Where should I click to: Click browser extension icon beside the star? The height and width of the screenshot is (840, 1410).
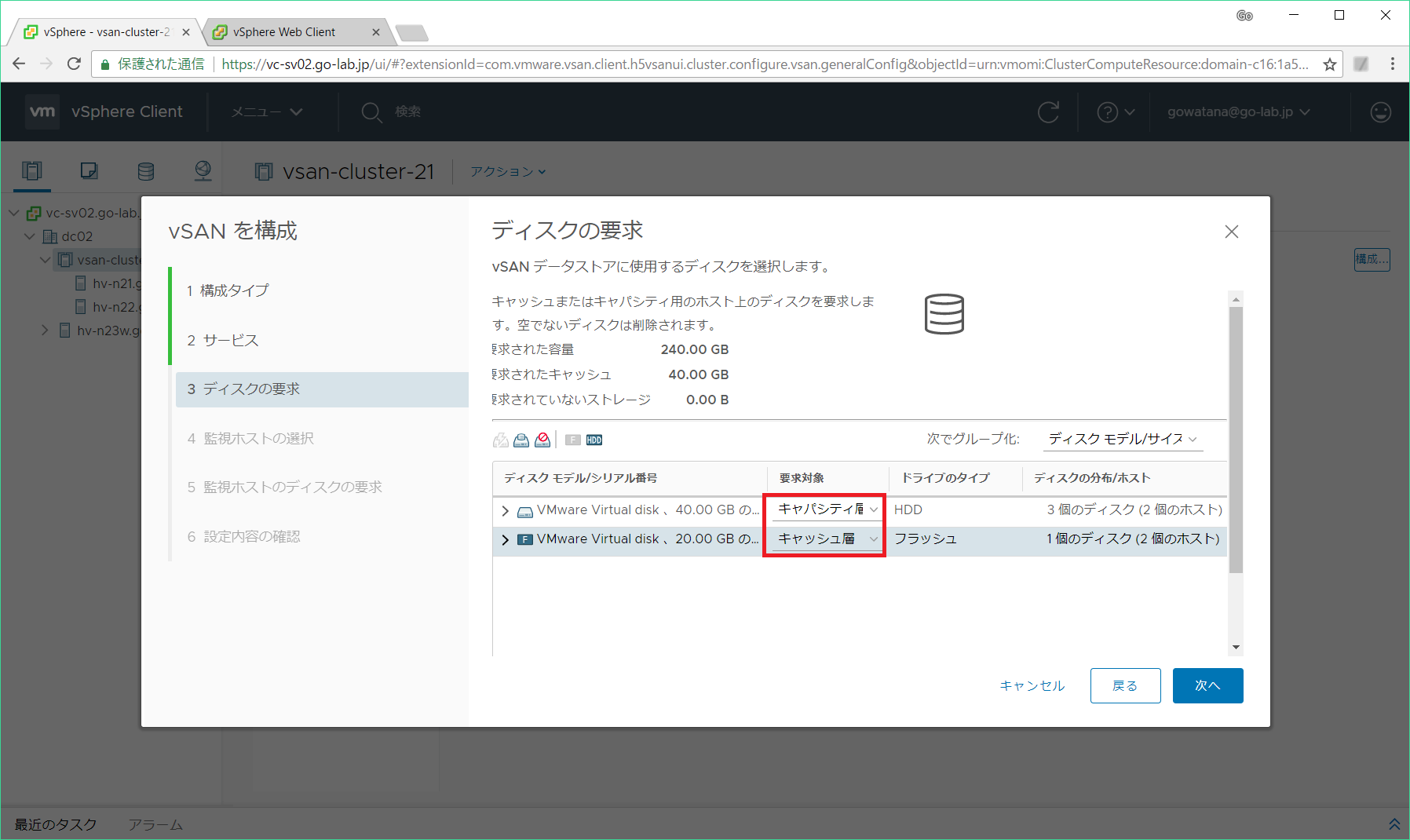pyautogui.click(x=1361, y=64)
